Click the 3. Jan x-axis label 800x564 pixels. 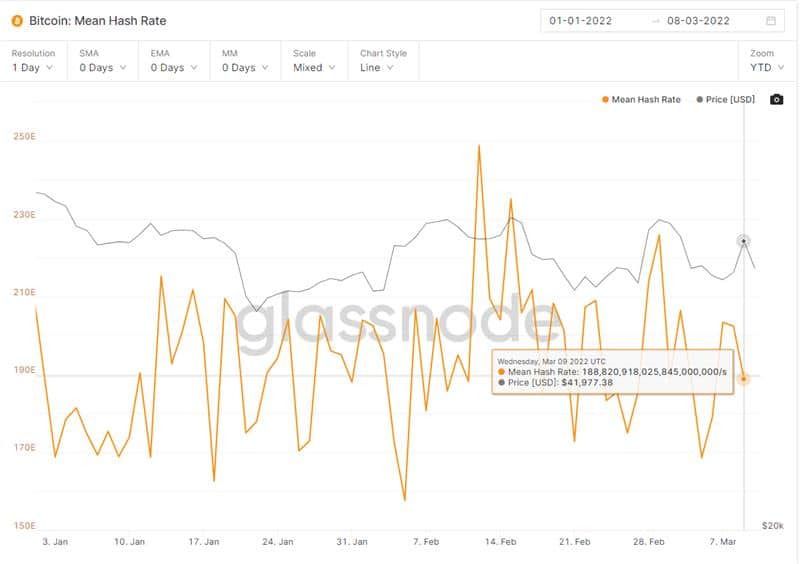(x=55, y=542)
